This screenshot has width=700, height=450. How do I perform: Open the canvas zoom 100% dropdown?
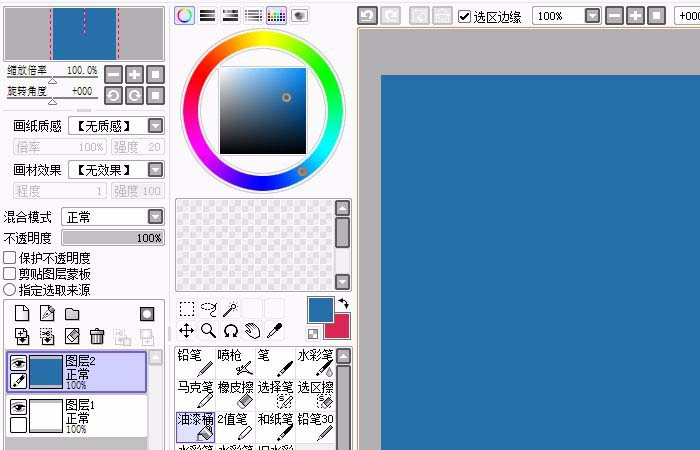coord(592,16)
